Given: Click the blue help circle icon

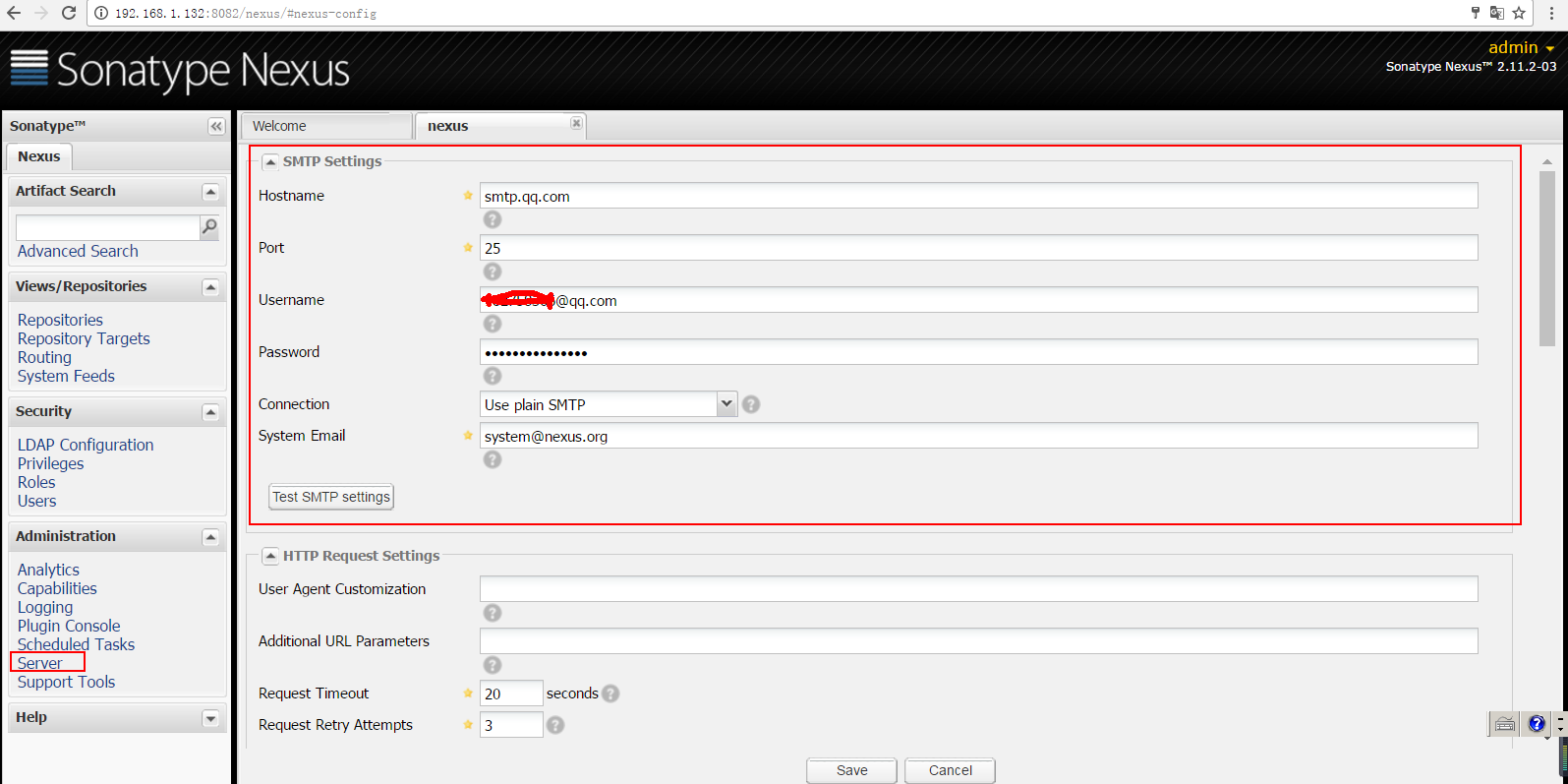Looking at the screenshot, I should pos(1537,724).
